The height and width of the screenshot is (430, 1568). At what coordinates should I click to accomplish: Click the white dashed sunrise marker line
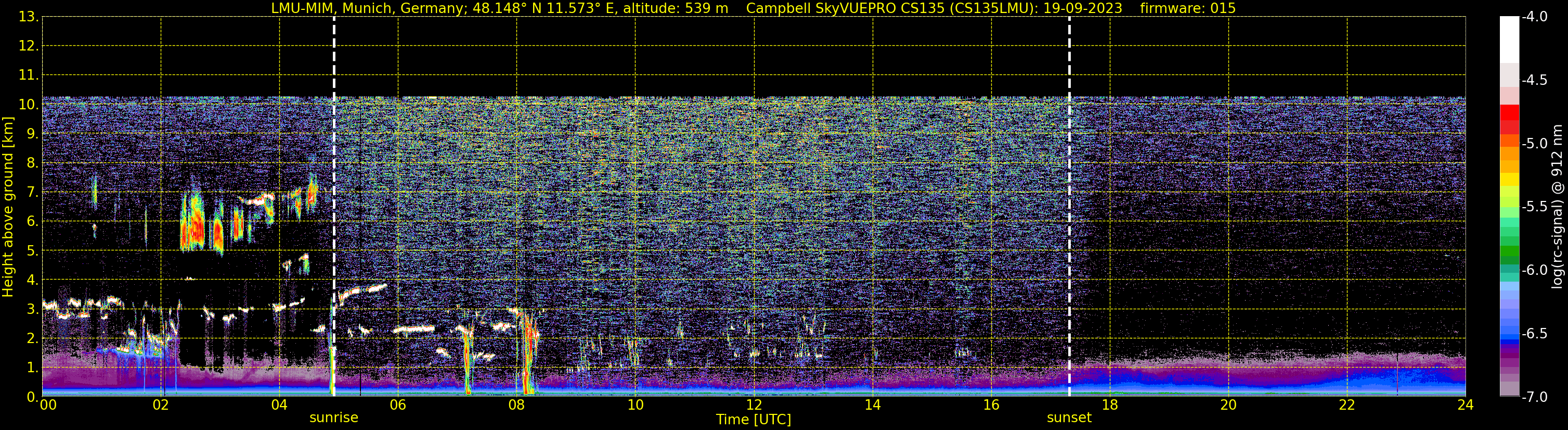click(334, 207)
